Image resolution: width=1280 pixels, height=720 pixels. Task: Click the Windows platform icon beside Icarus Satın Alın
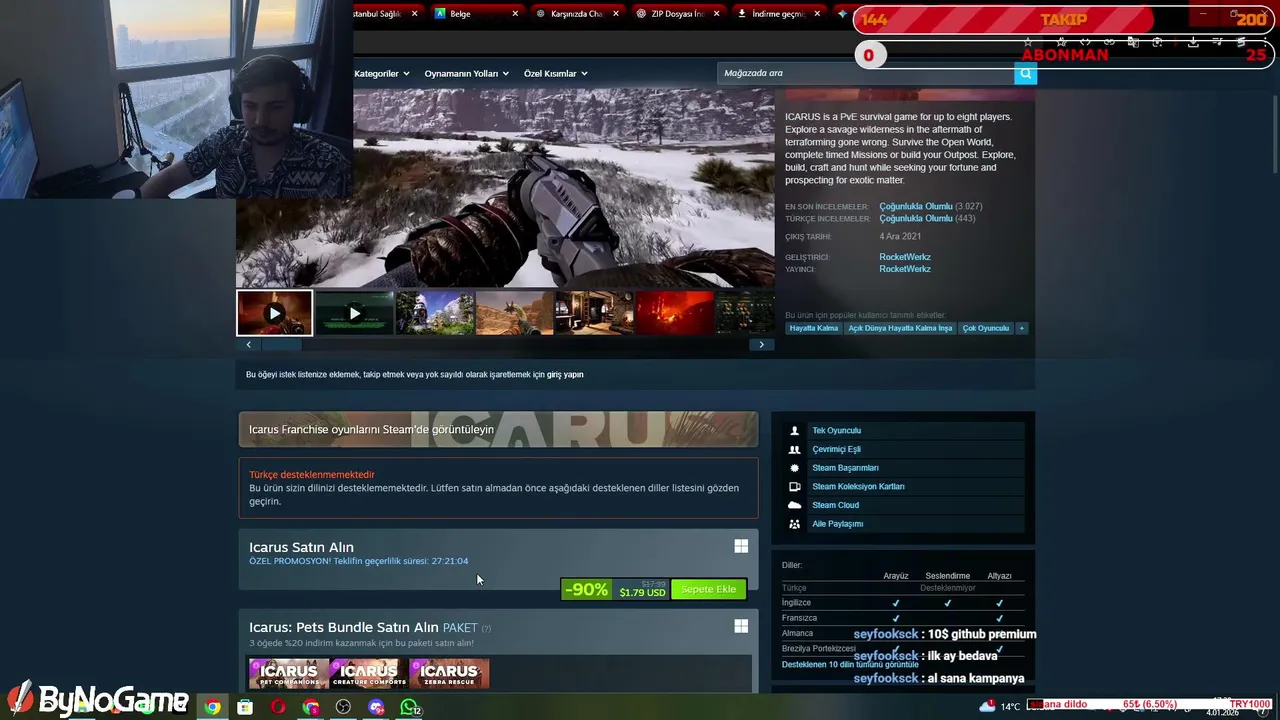tap(741, 546)
